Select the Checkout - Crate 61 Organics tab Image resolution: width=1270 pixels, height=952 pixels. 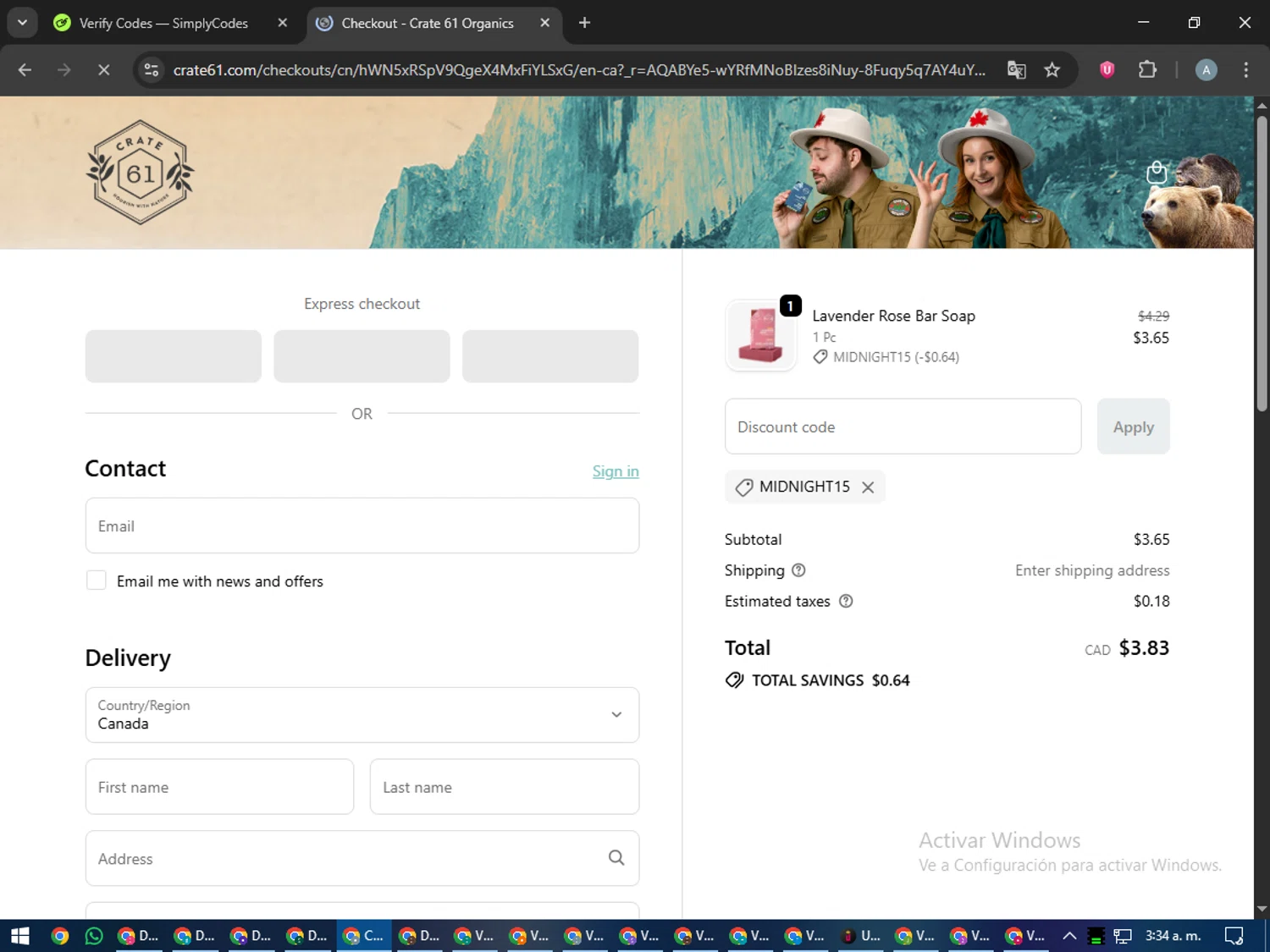coord(427,23)
